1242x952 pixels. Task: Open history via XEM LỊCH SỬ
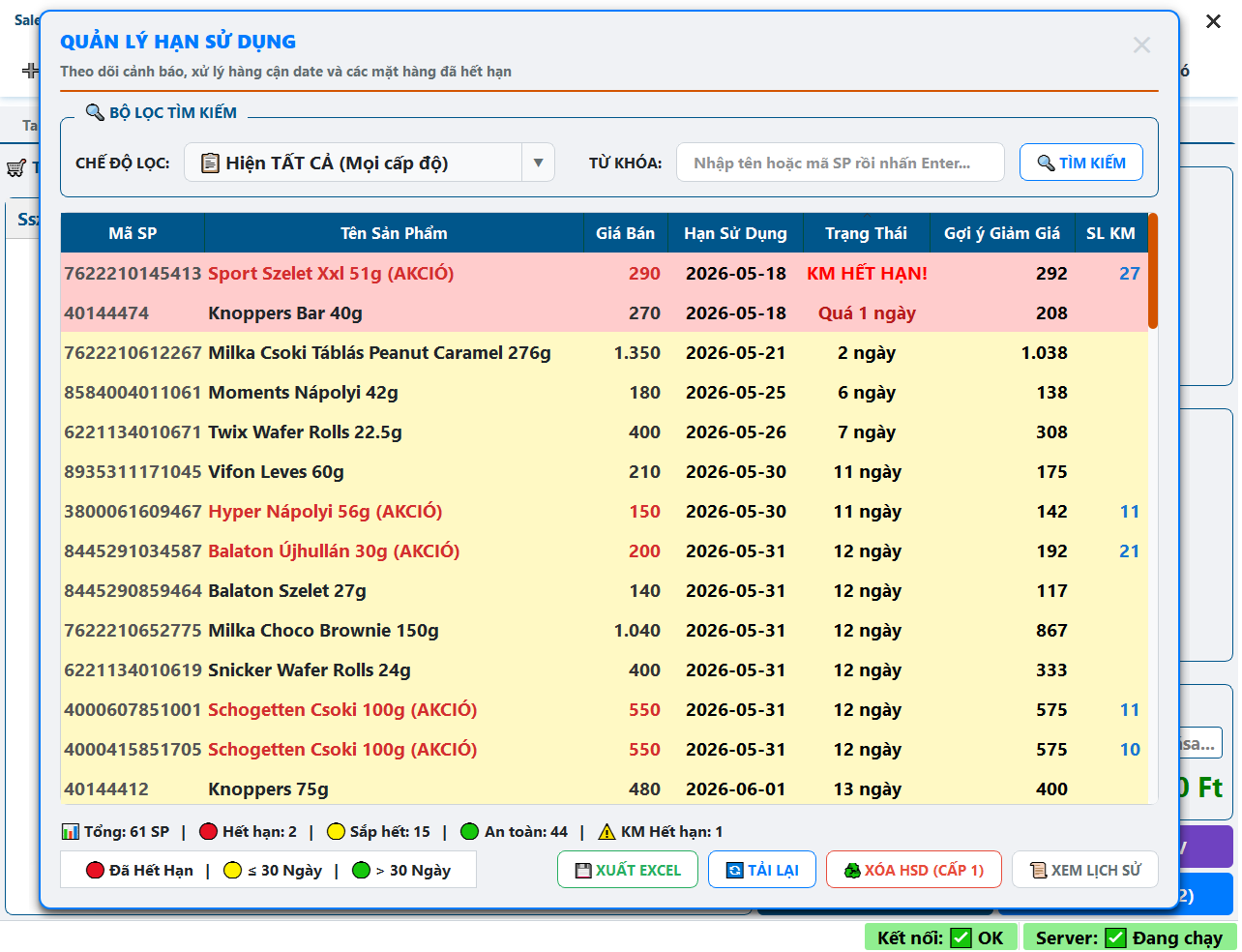coord(1085,870)
